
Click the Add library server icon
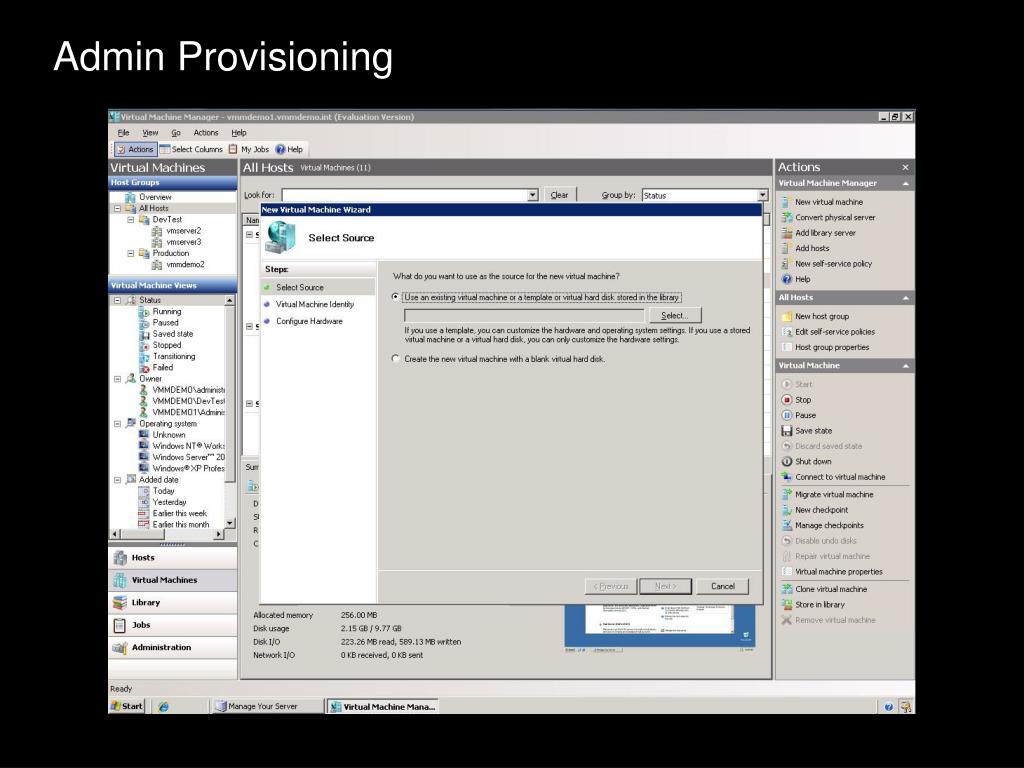[x=787, y=232]
